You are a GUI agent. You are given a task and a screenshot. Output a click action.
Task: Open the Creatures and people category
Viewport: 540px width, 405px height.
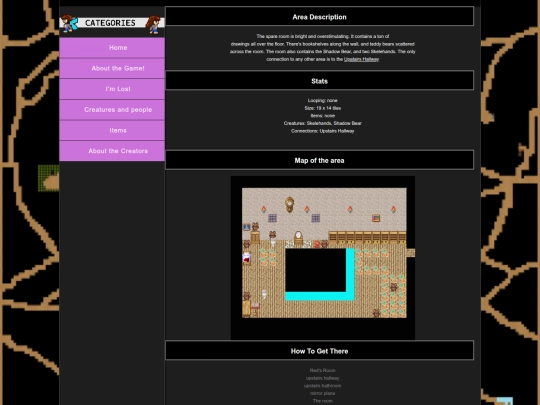(x=112, y=110)
